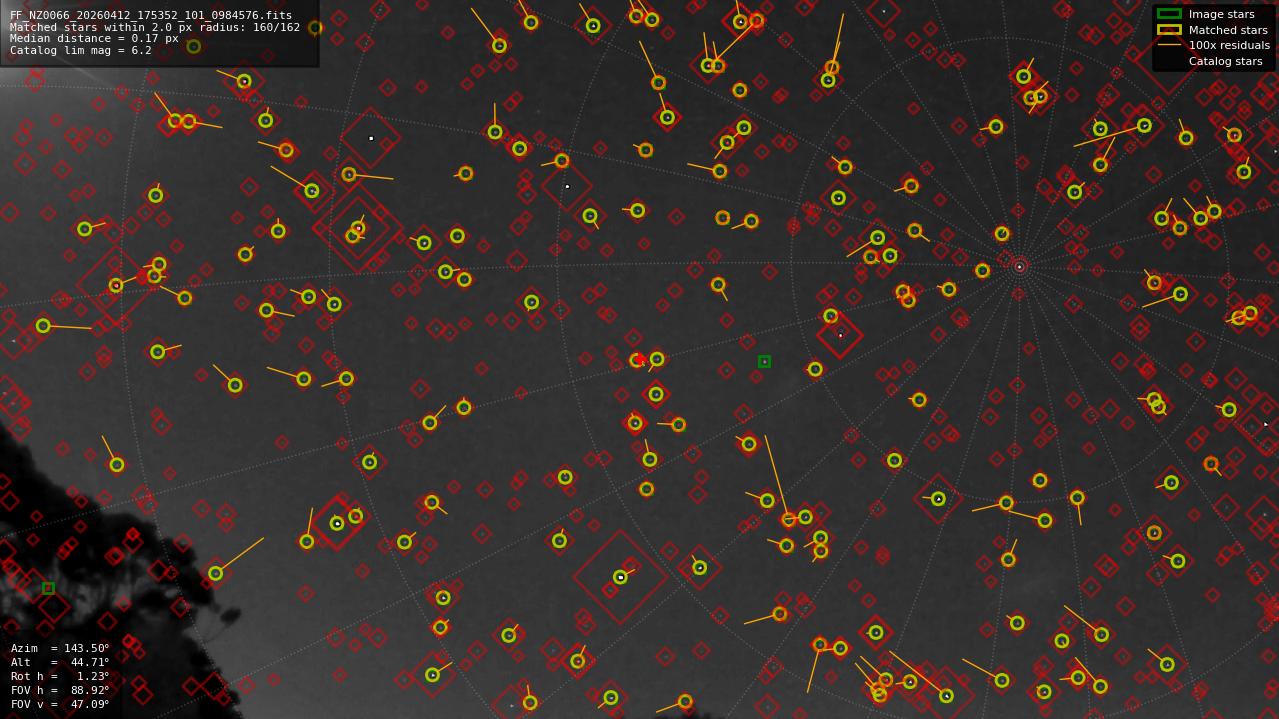Click the 'Azim = 143.50°' readout
Viewport: 1279px width, 719px height.
tap(60, 648)
